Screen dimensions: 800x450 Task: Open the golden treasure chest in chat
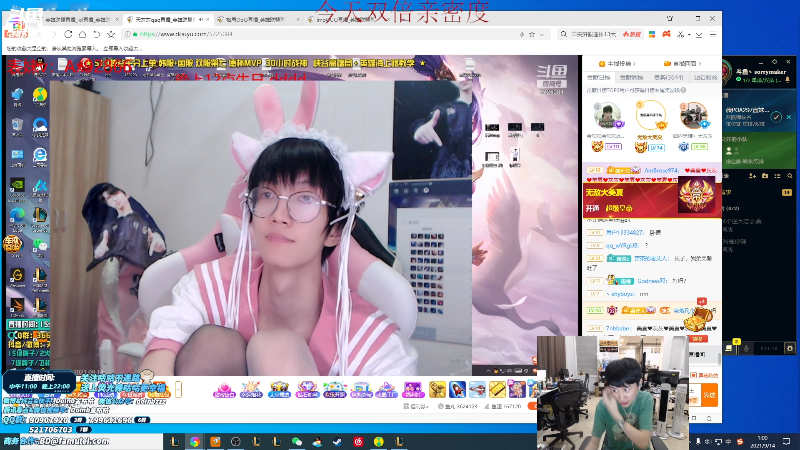click(x=698, y=319)
